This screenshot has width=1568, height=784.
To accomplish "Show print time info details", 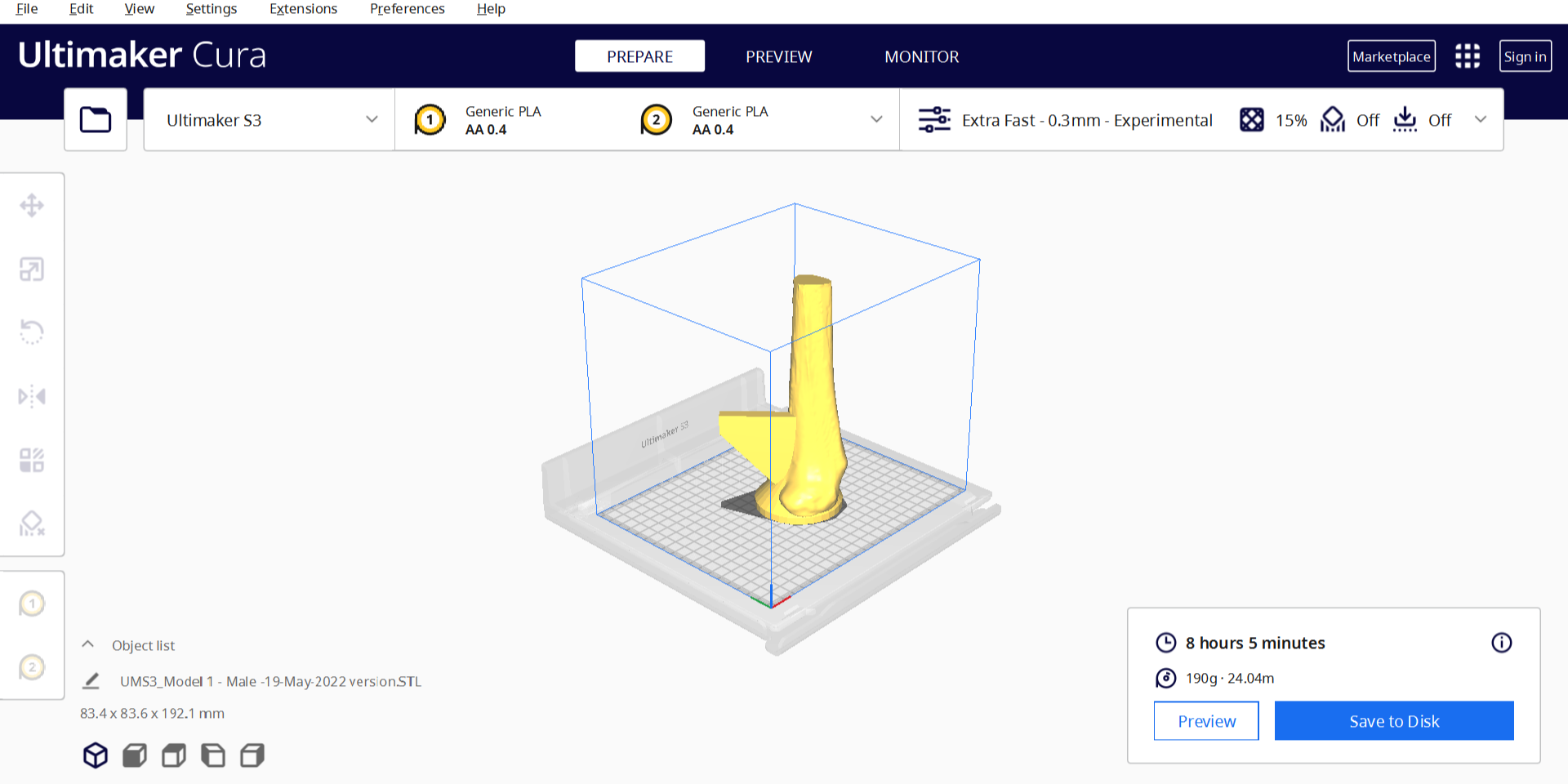I will (x=1501, y=643).
